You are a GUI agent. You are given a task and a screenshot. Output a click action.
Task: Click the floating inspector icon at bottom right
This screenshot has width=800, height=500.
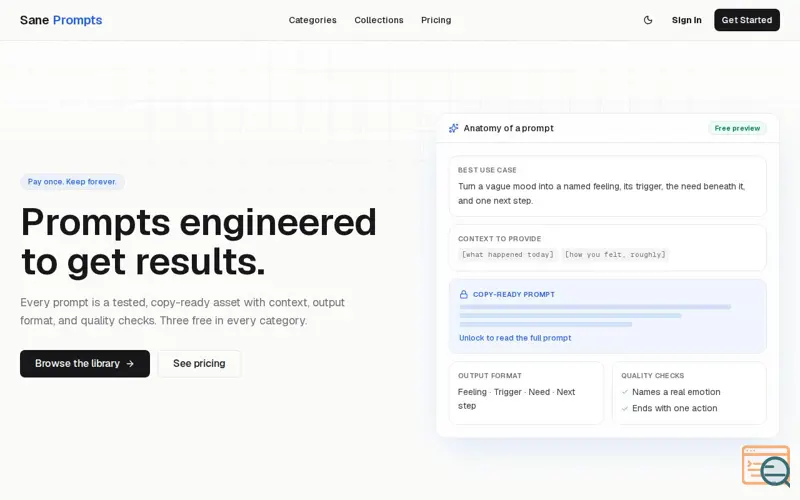[765, 465]
